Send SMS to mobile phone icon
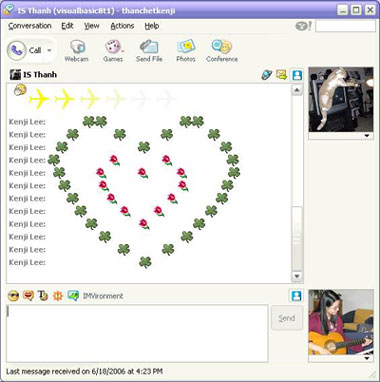This screenshot has height=382, width=380. pyautogui.click(x=267, y=75)
